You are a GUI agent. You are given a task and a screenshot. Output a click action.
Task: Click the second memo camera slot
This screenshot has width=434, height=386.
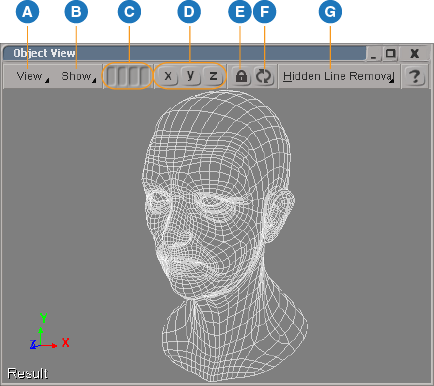tap(122, 76)
